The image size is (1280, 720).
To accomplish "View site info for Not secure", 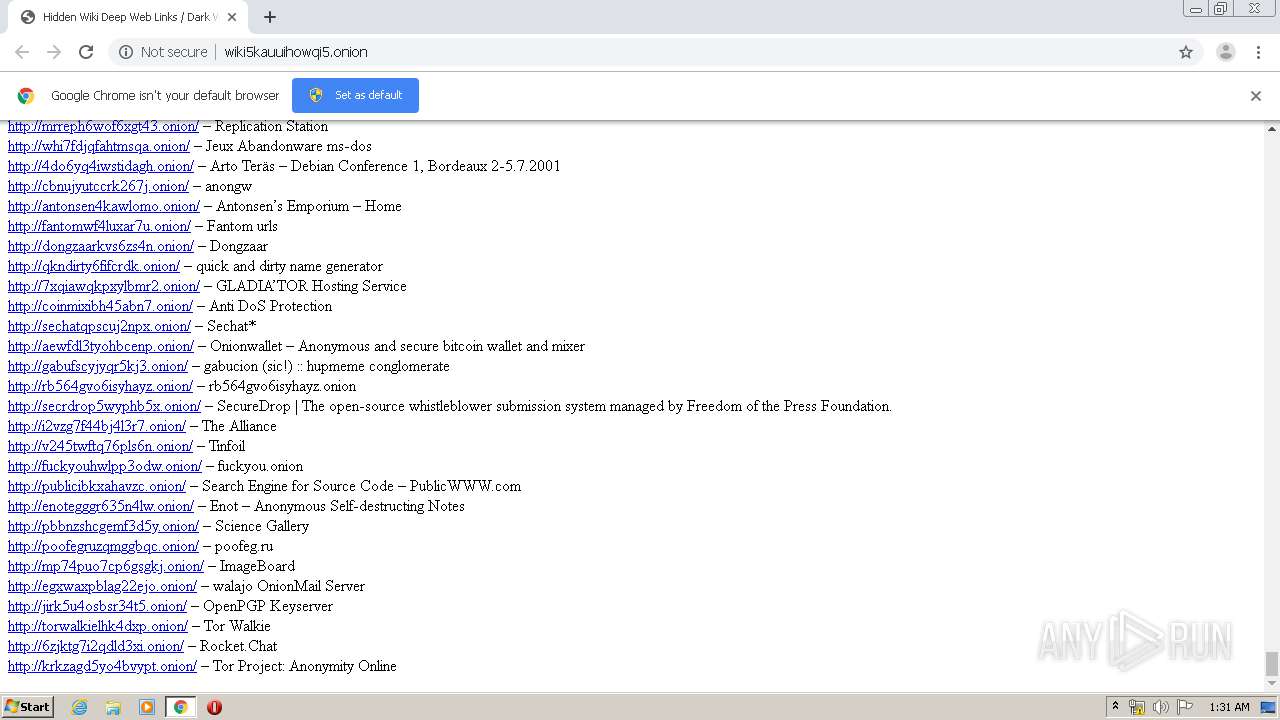I will 163,52.
